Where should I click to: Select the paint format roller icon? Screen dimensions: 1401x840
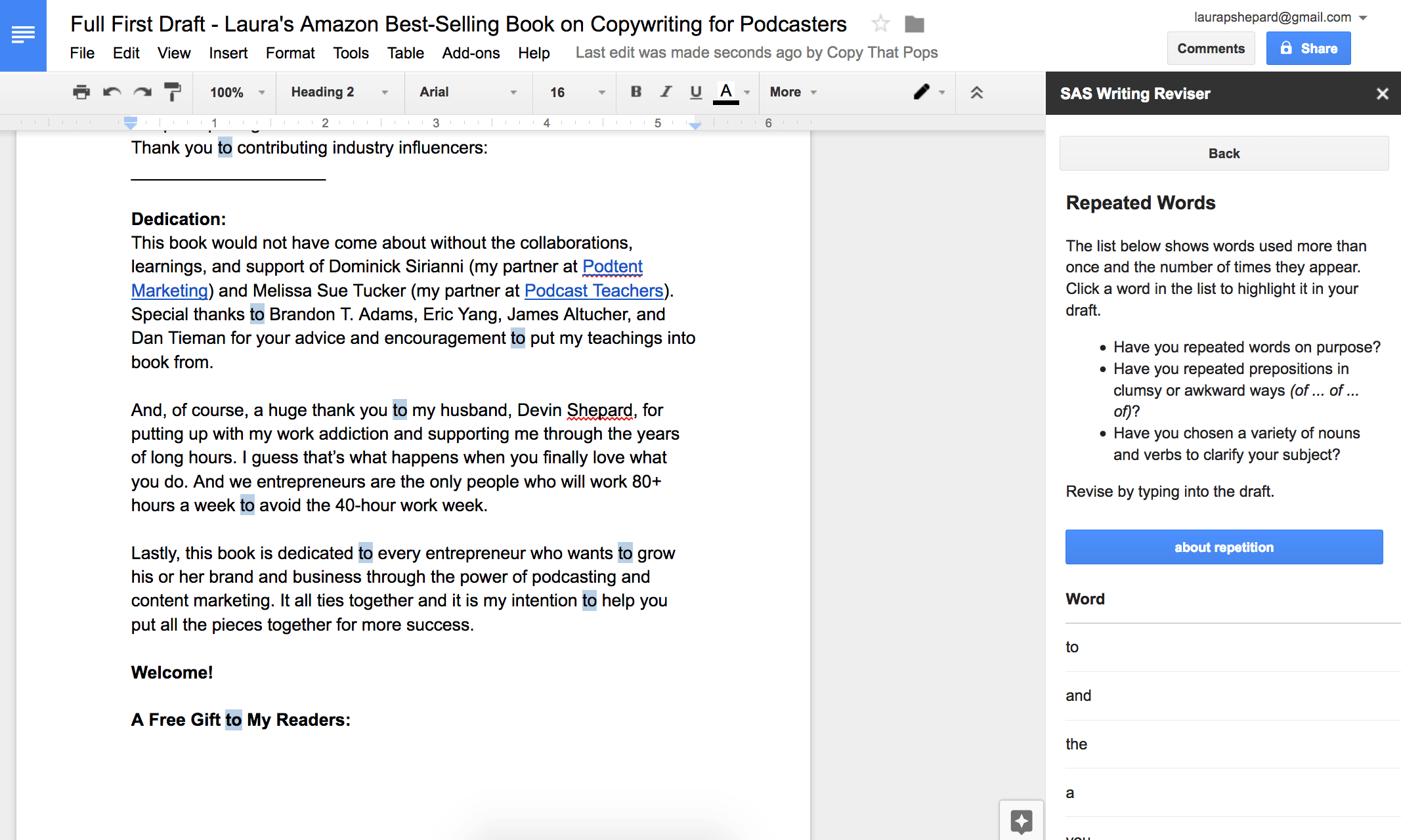(173, 93)
